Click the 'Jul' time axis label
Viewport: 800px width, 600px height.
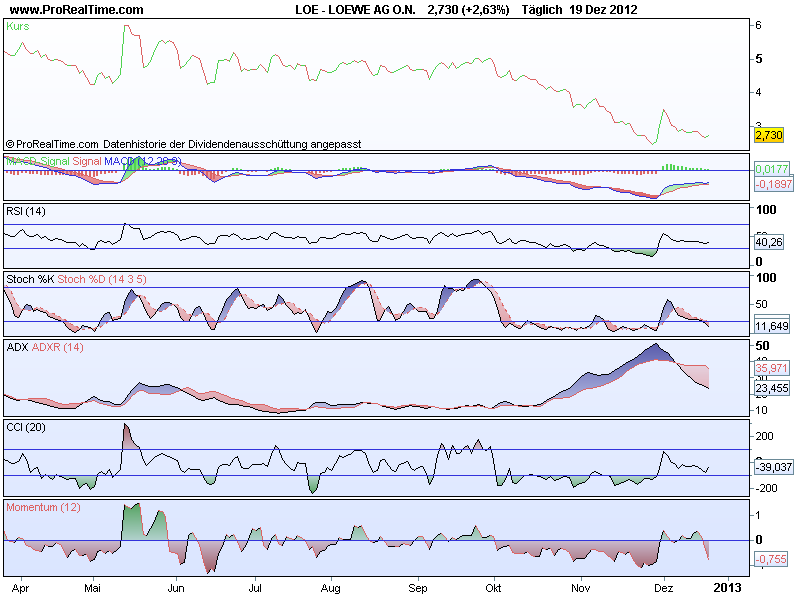pos(255,588)
